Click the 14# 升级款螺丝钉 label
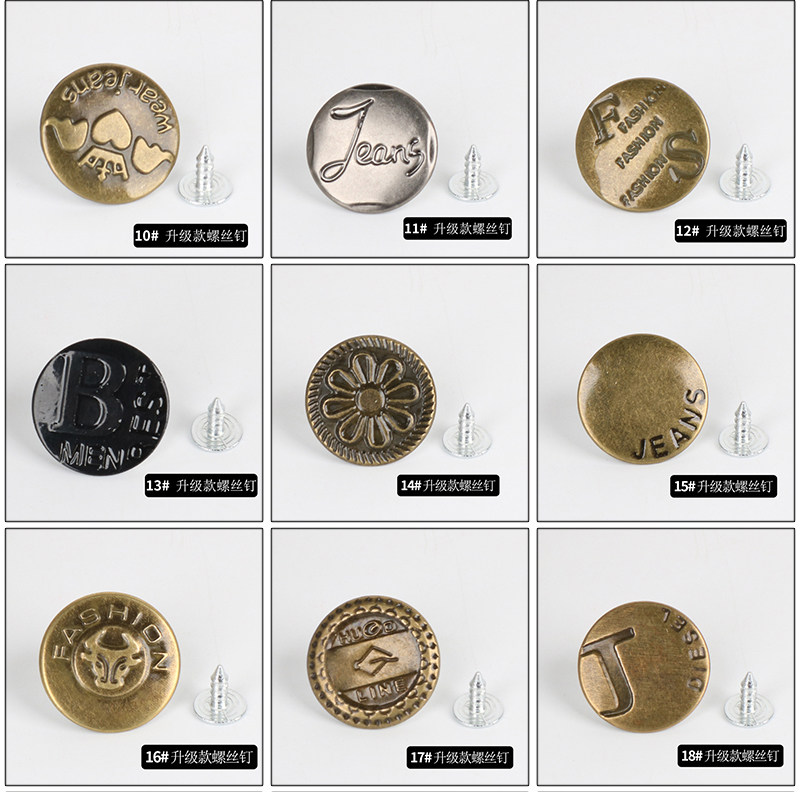Image resolution: width=800 pixels, height=792 pixels. coord(448,485)
